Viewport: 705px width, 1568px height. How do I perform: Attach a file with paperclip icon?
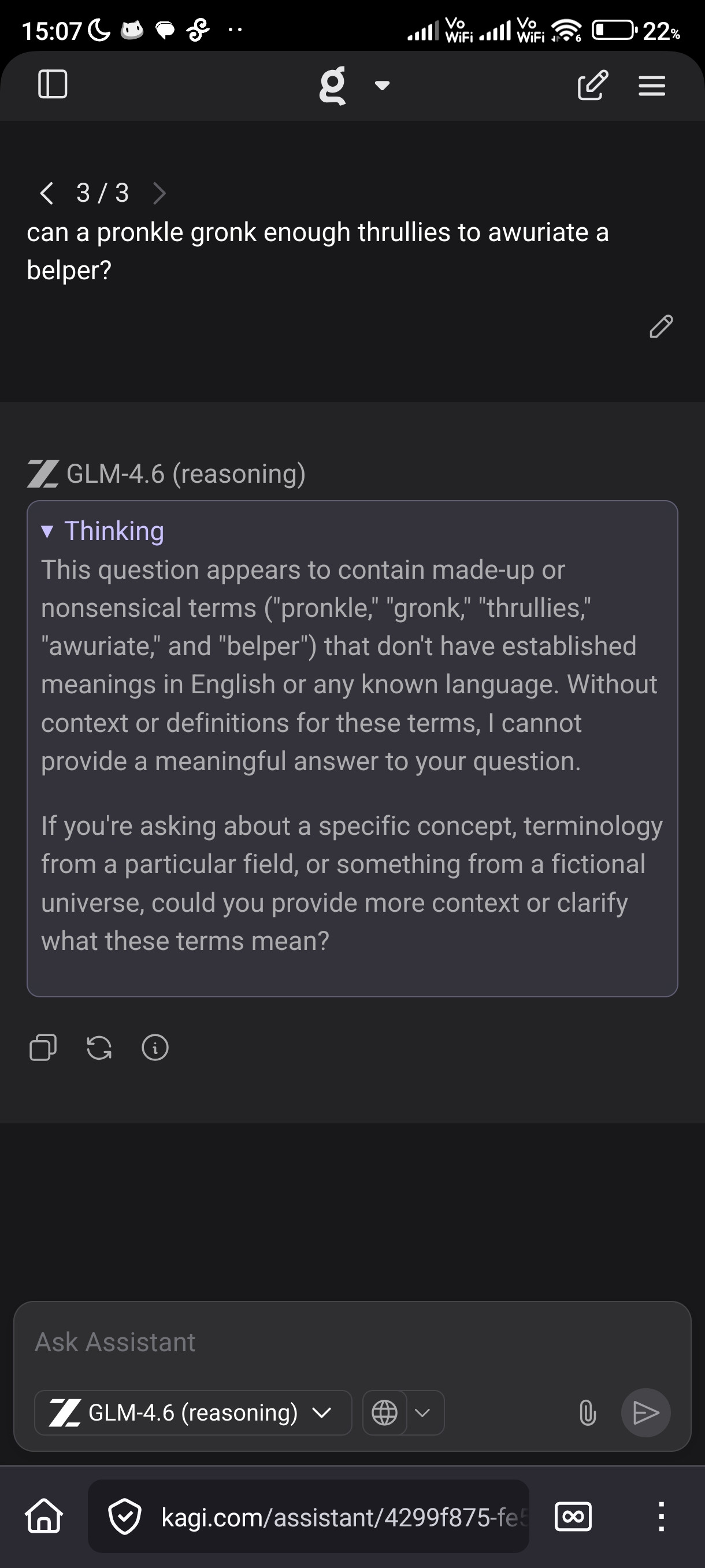(587, 1412)
